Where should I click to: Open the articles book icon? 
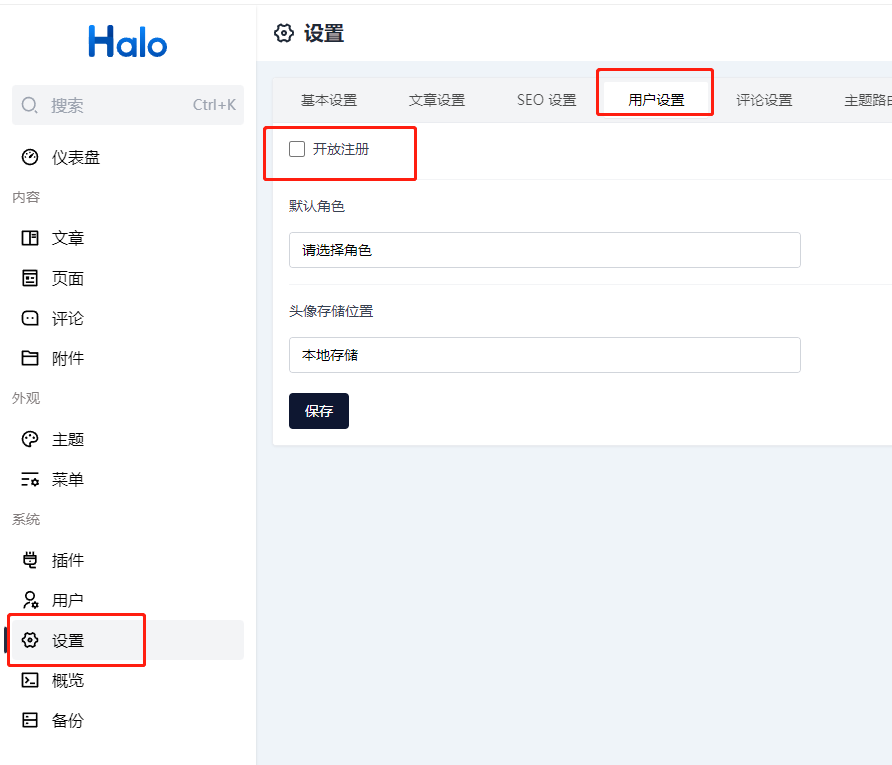[x=30, y=238]
